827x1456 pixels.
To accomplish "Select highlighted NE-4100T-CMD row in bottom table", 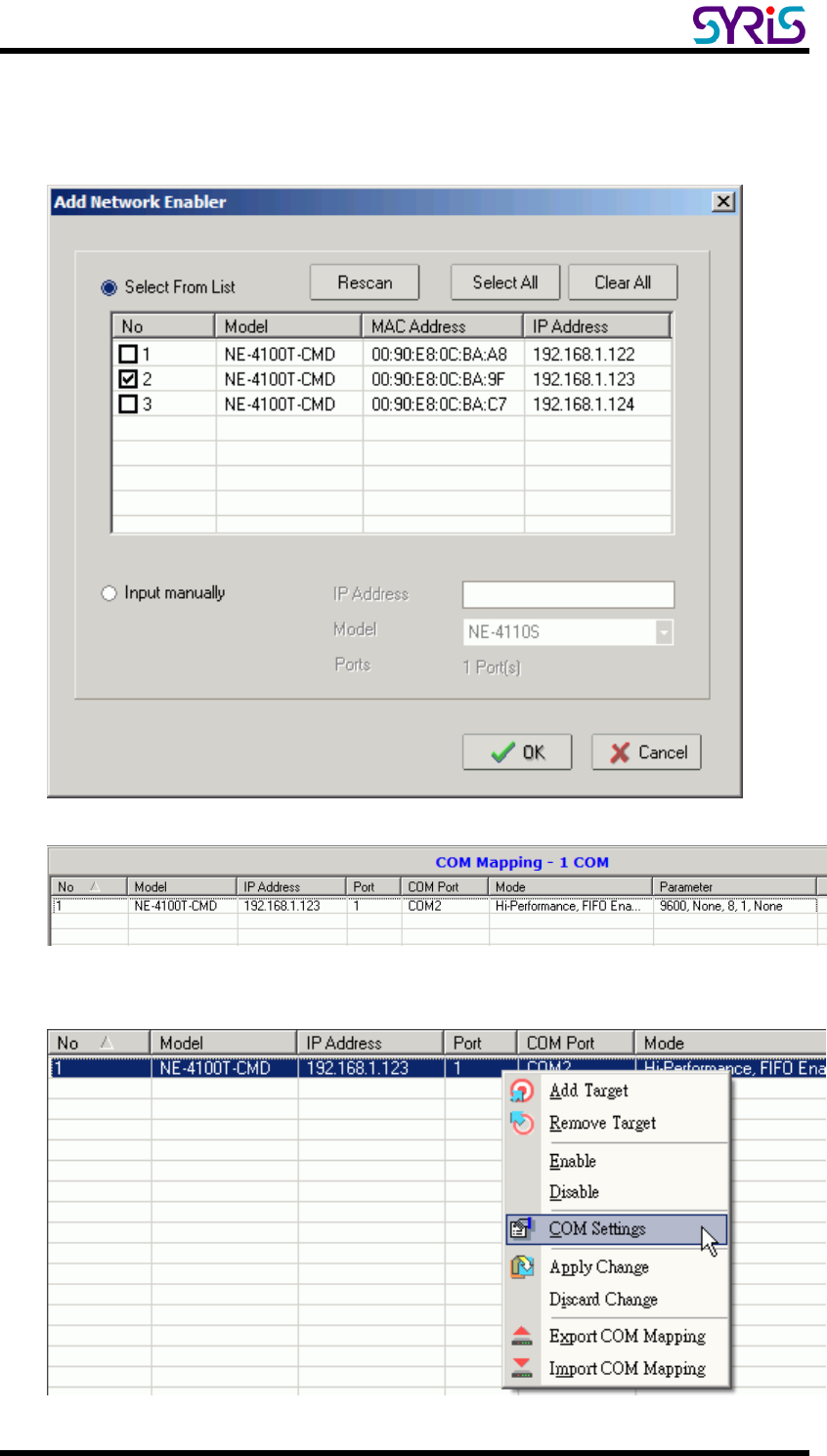I will pyautogui.click(x=437, y=1068).
